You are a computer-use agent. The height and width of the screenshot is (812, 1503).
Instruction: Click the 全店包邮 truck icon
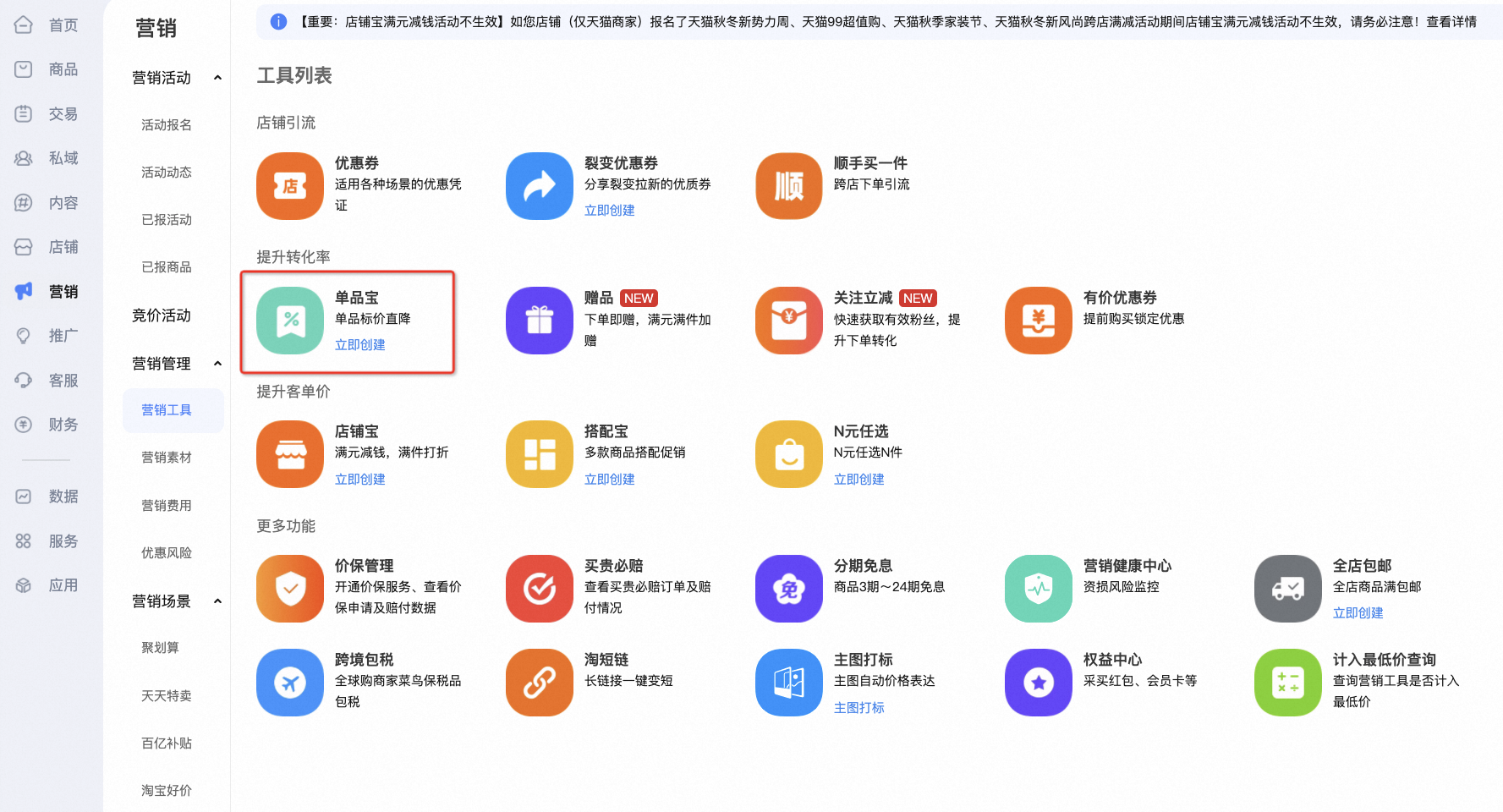[1288, 589]
